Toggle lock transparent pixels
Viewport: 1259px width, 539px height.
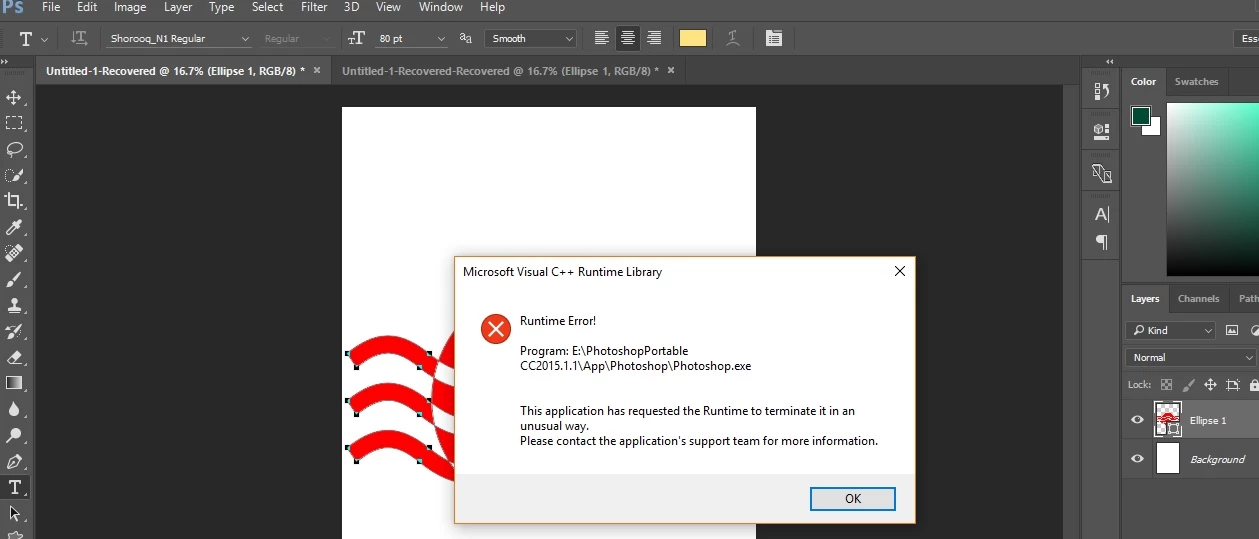click(1166, 384)
